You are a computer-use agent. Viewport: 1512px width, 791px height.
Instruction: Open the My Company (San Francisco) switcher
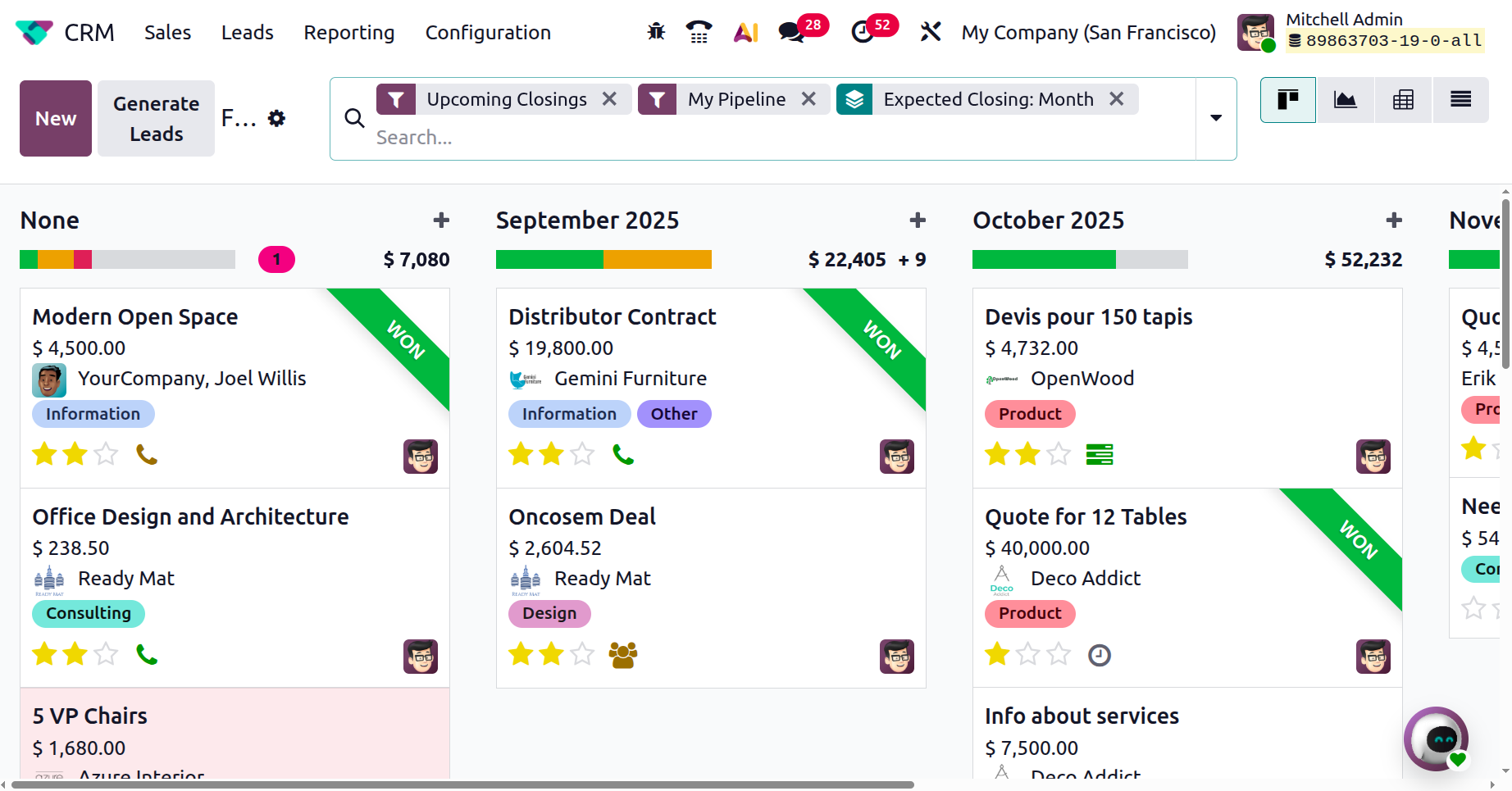point(1088,32)
